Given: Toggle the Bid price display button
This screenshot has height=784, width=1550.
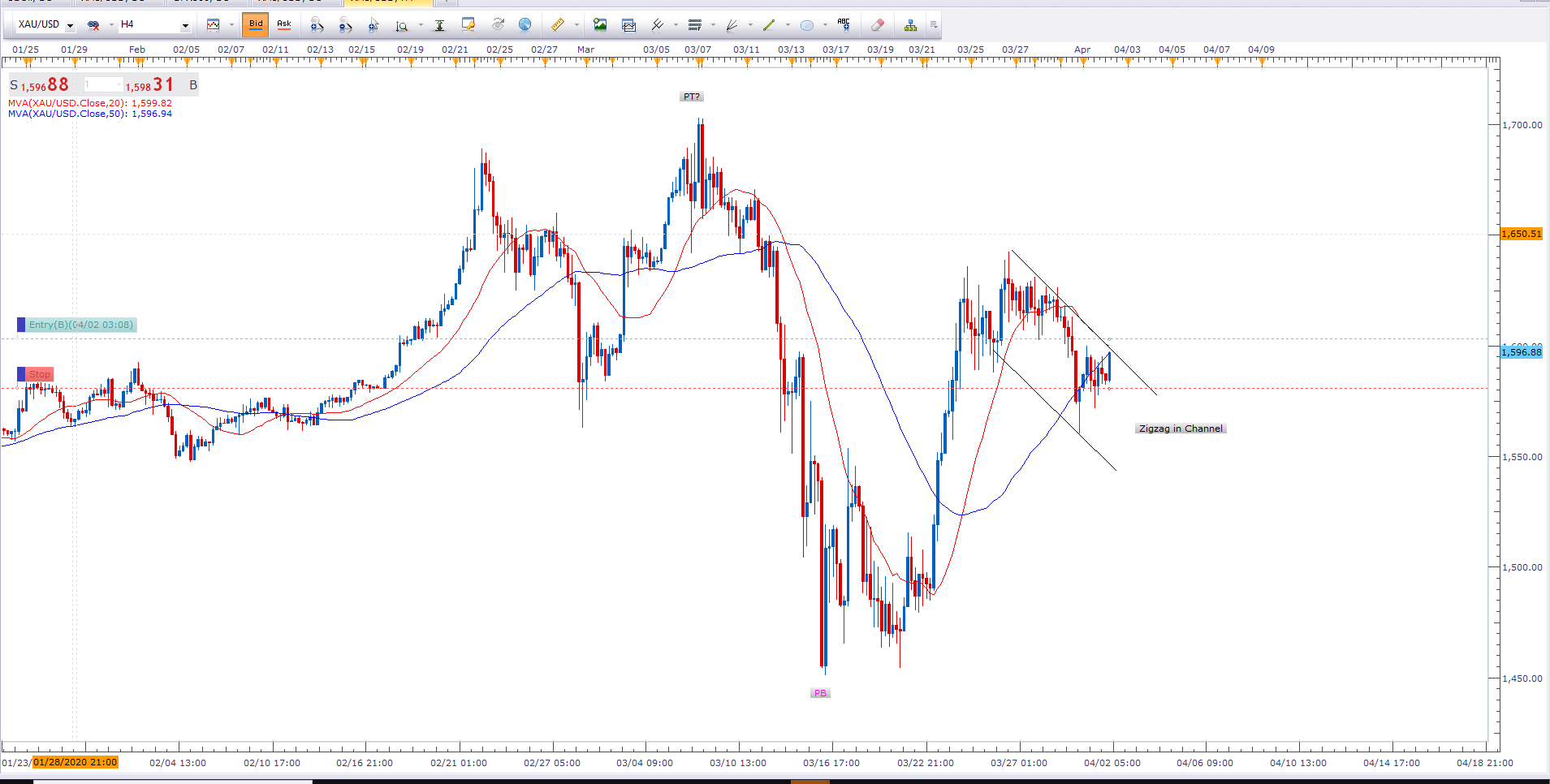Looking at the screenshot, I should [256, 24].
